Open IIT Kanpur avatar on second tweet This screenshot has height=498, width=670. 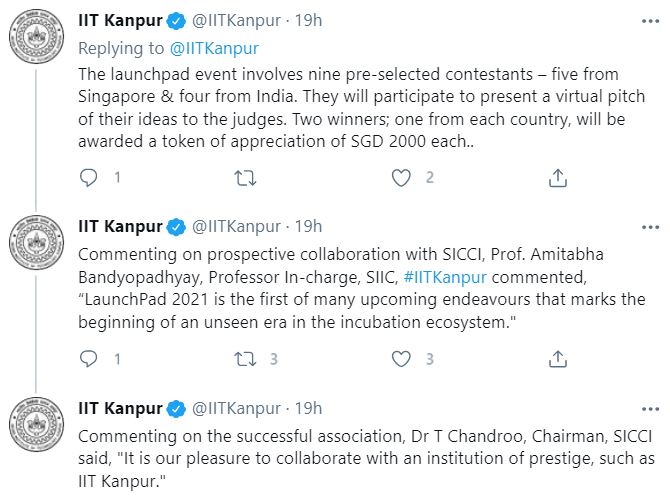pyautogui.click(x=35, y=240)
